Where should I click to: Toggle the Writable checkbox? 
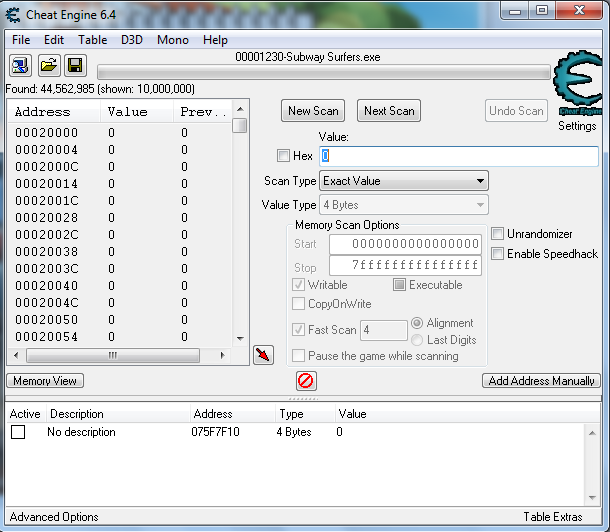click(298, 285)
